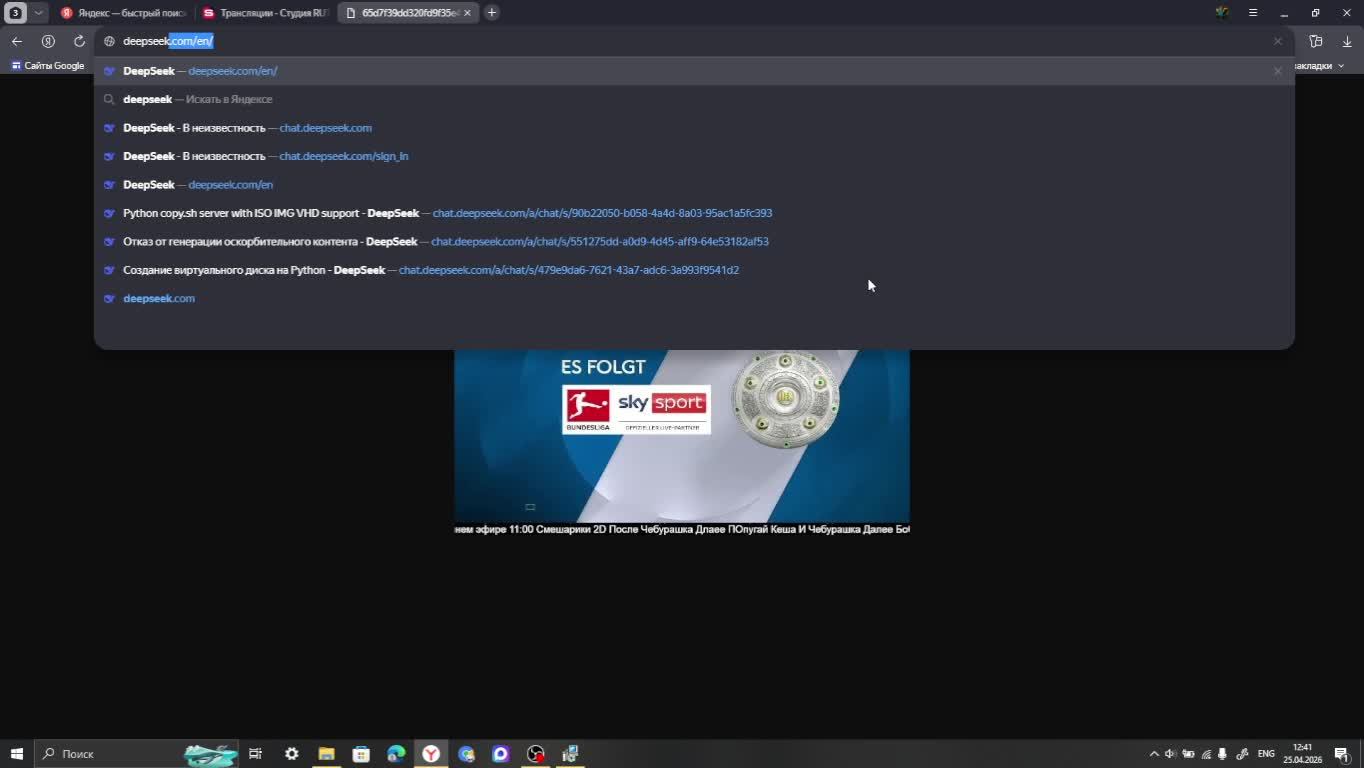This screenshot has width=1364, height=768.
Task: Switch to the Яндекс — быстрый поиск tab
Action: (x=123, y=13)
